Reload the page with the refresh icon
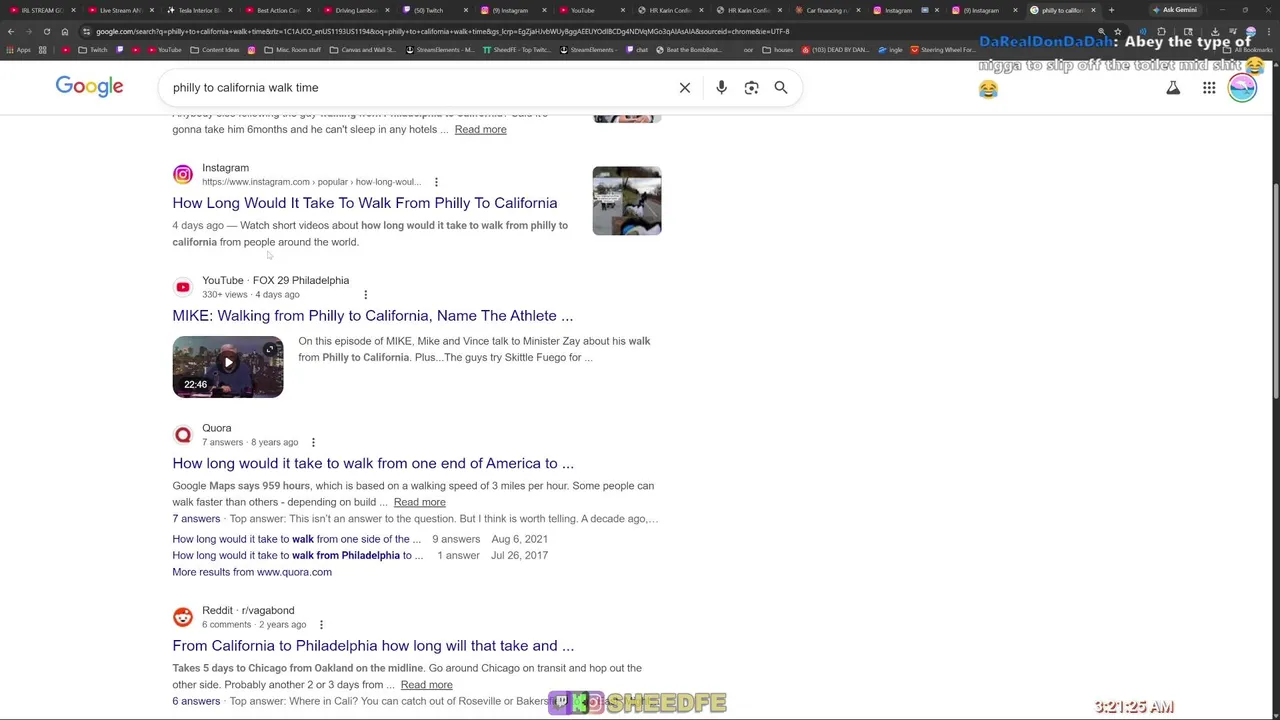The image size is (1280, 720). coord(46,31)
